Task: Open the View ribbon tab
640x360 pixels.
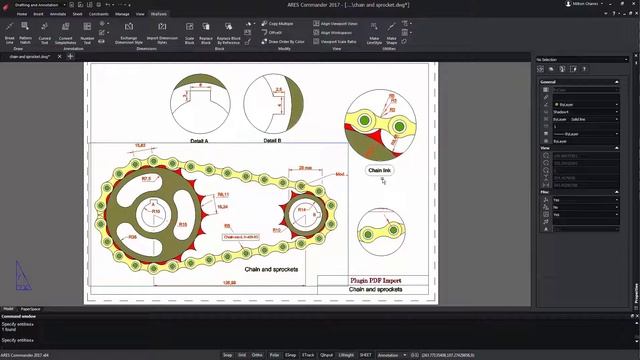Action: tap(140, 14)
